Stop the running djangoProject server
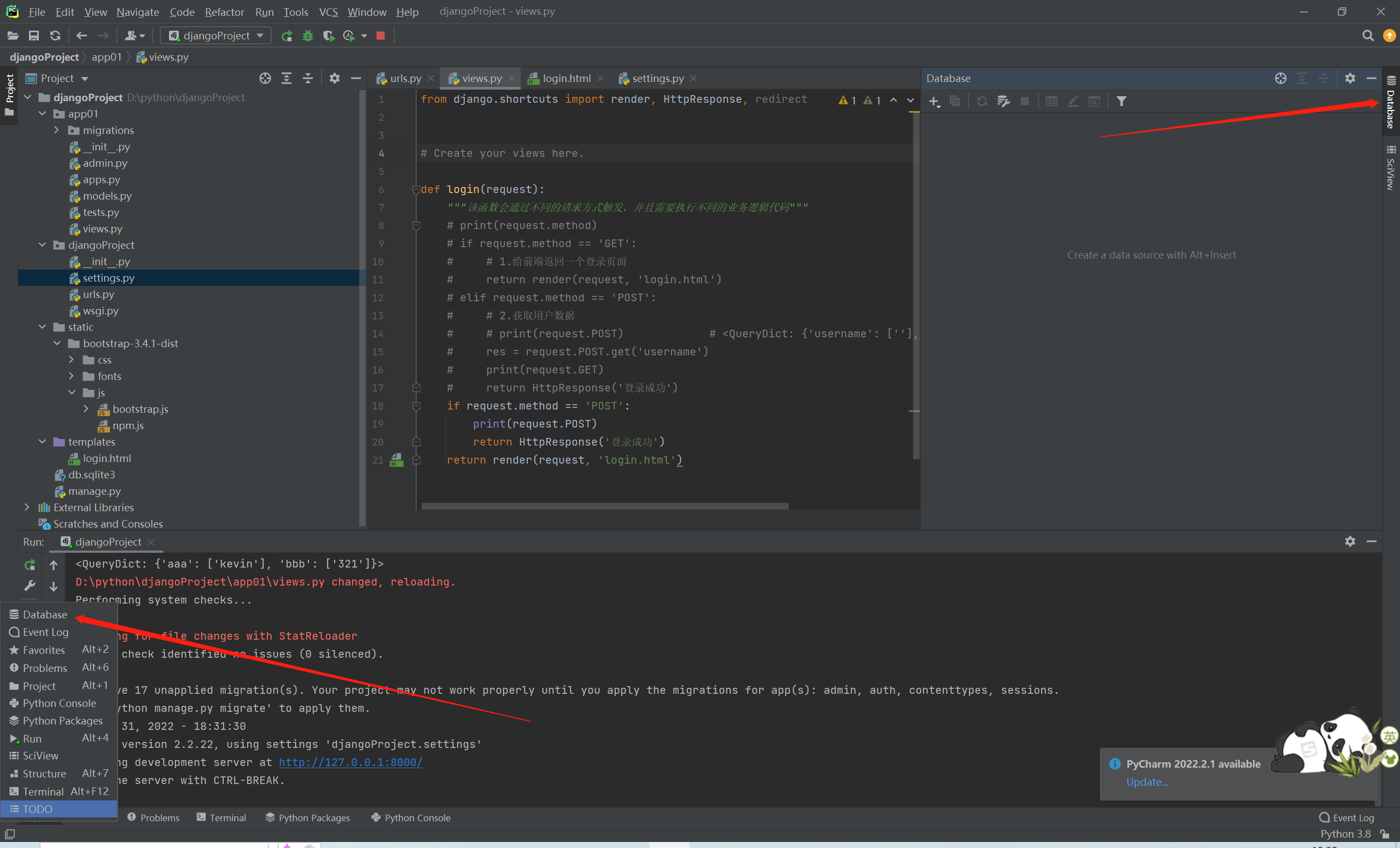The height and width of the screenshot is (848, 1400). (381, 36)
